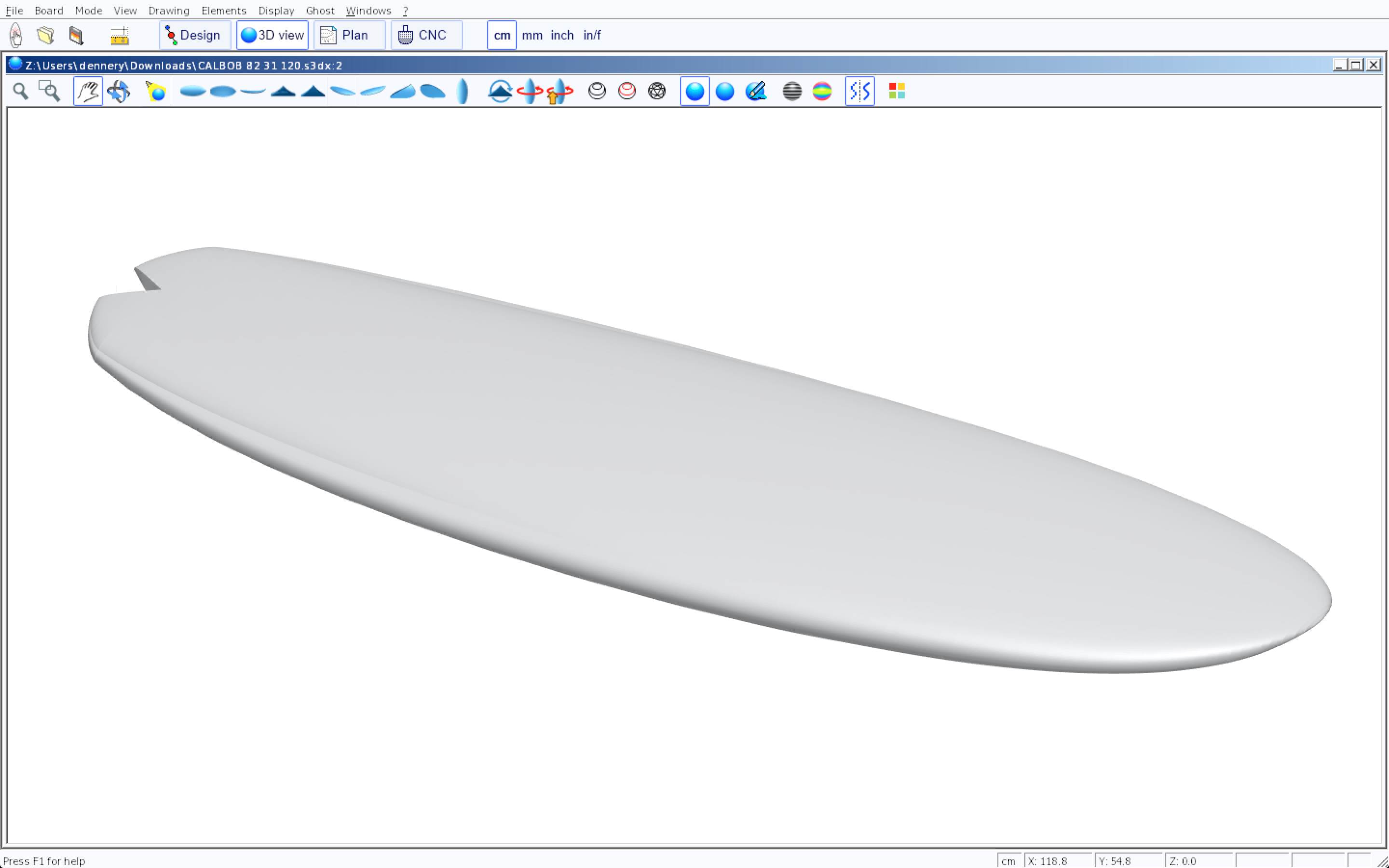The image size is (1389, 868).
Task: Expand the Display menu
Action: tap(276, 10)
